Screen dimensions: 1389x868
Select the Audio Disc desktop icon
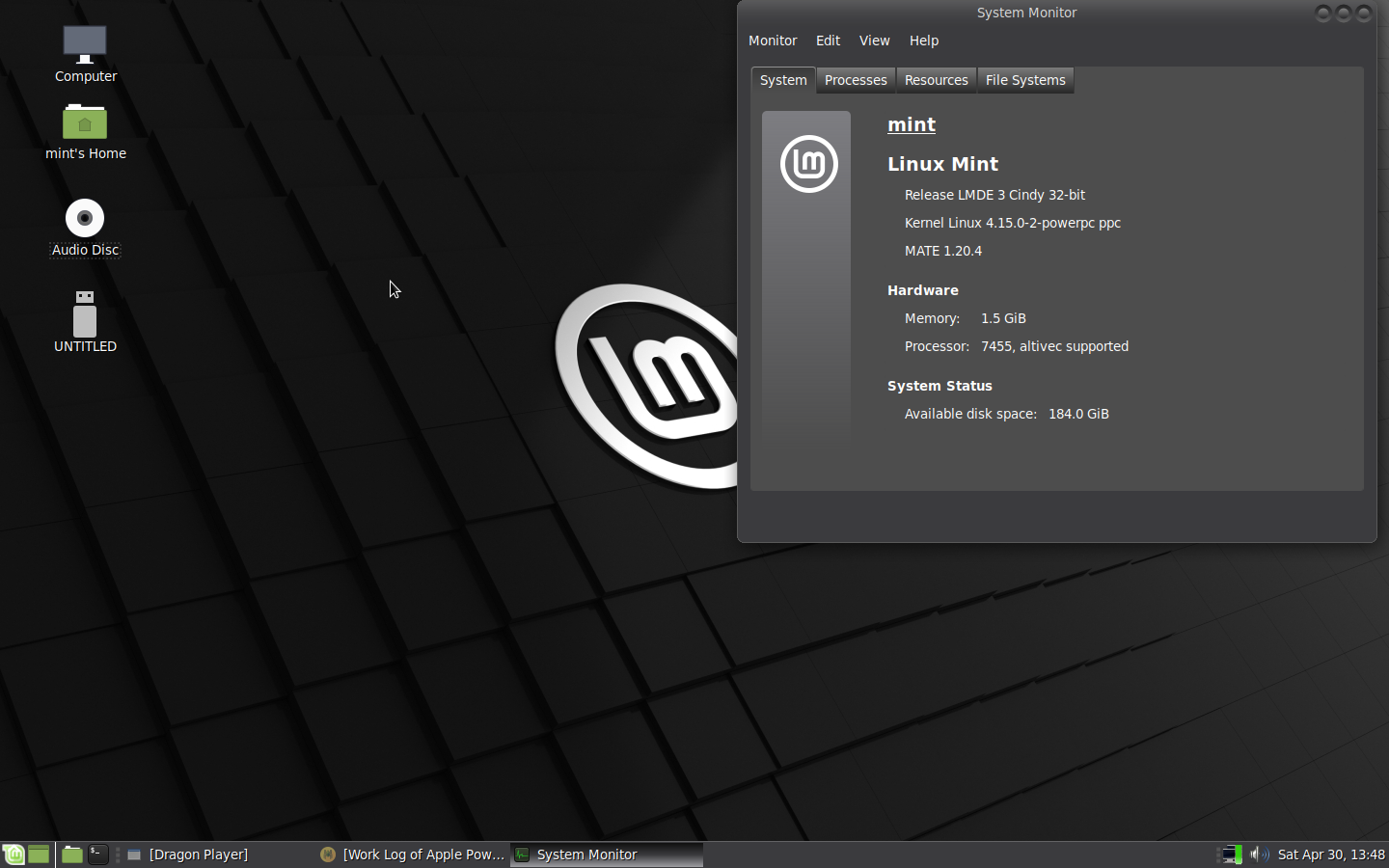click(x=85, y=229)
